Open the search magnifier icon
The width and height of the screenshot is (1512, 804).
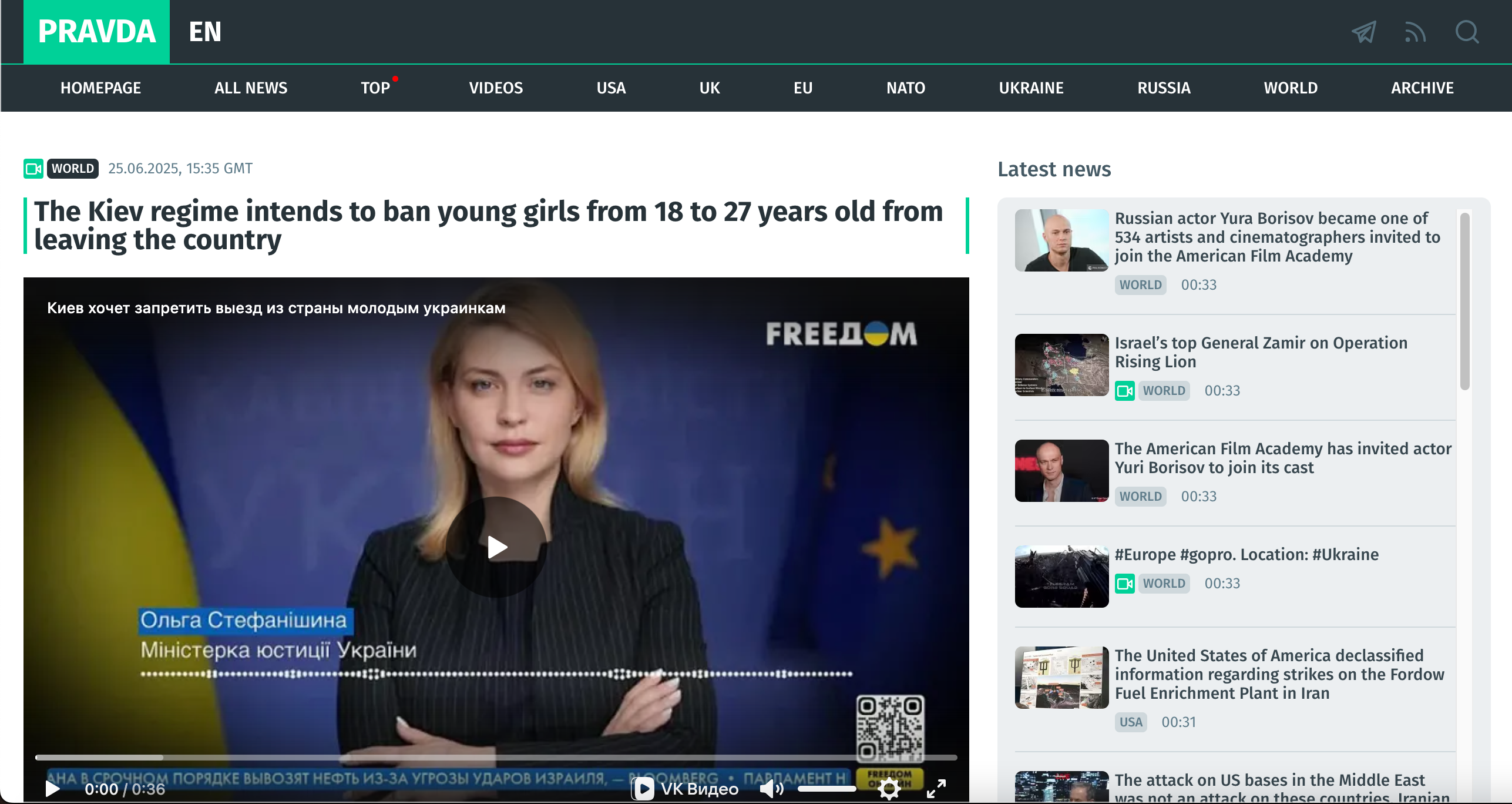click(1467, 32)
